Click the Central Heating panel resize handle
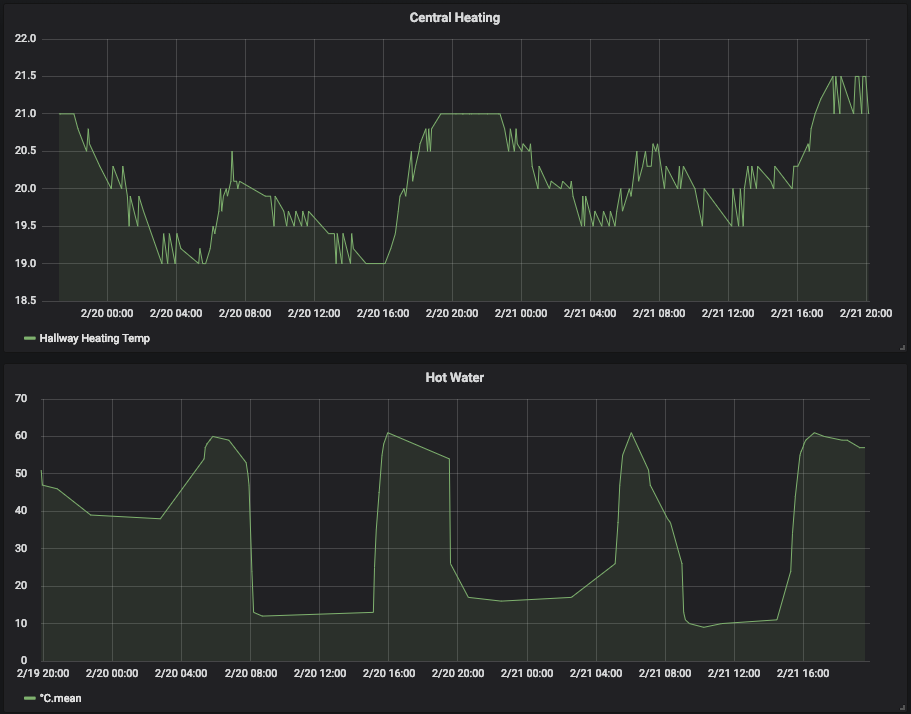The height and width of the screenshot is (714, 911). point(902,347)
